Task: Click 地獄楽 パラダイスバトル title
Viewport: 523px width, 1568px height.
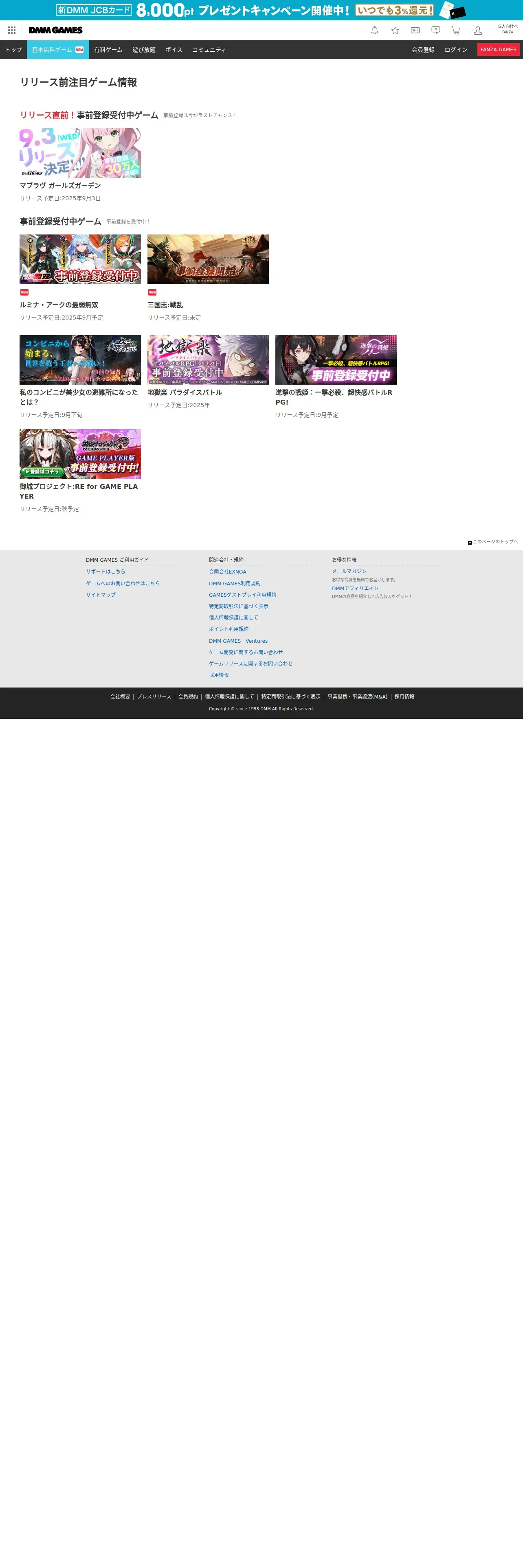Action: [185, 392]
